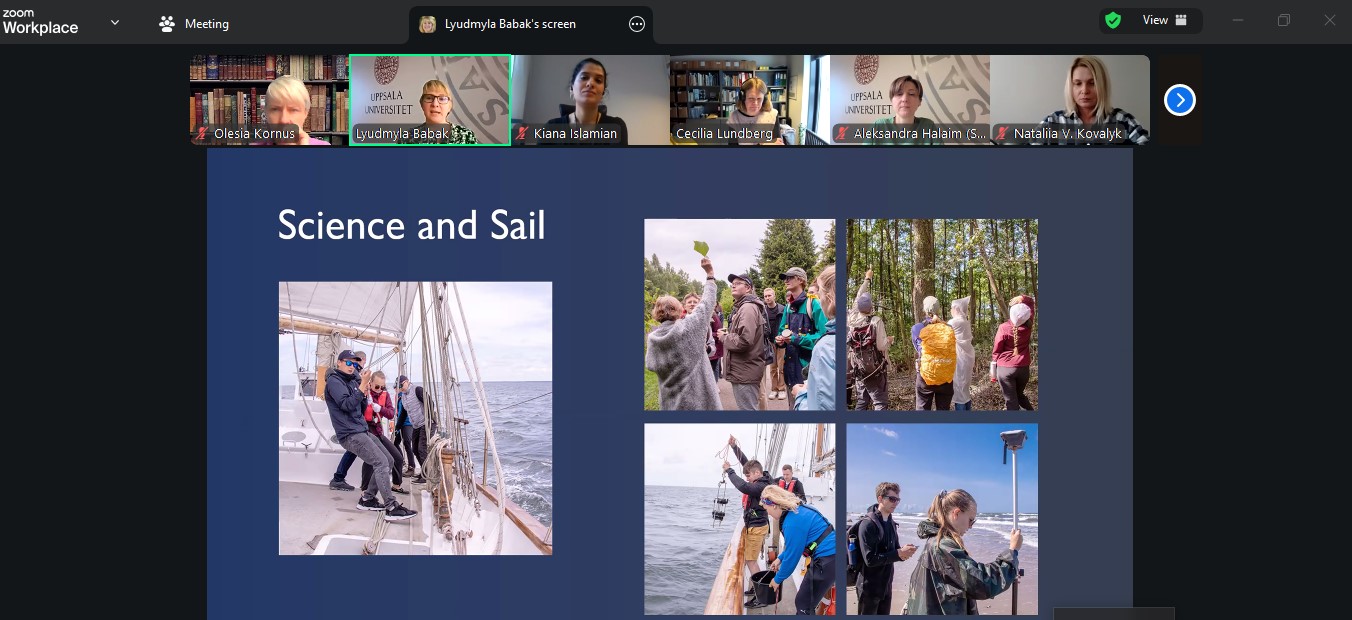Viewport: 1352px width, 620px height.
Task: Click Kiana Islamian's muted microphone icon
Action: (522, 134)
